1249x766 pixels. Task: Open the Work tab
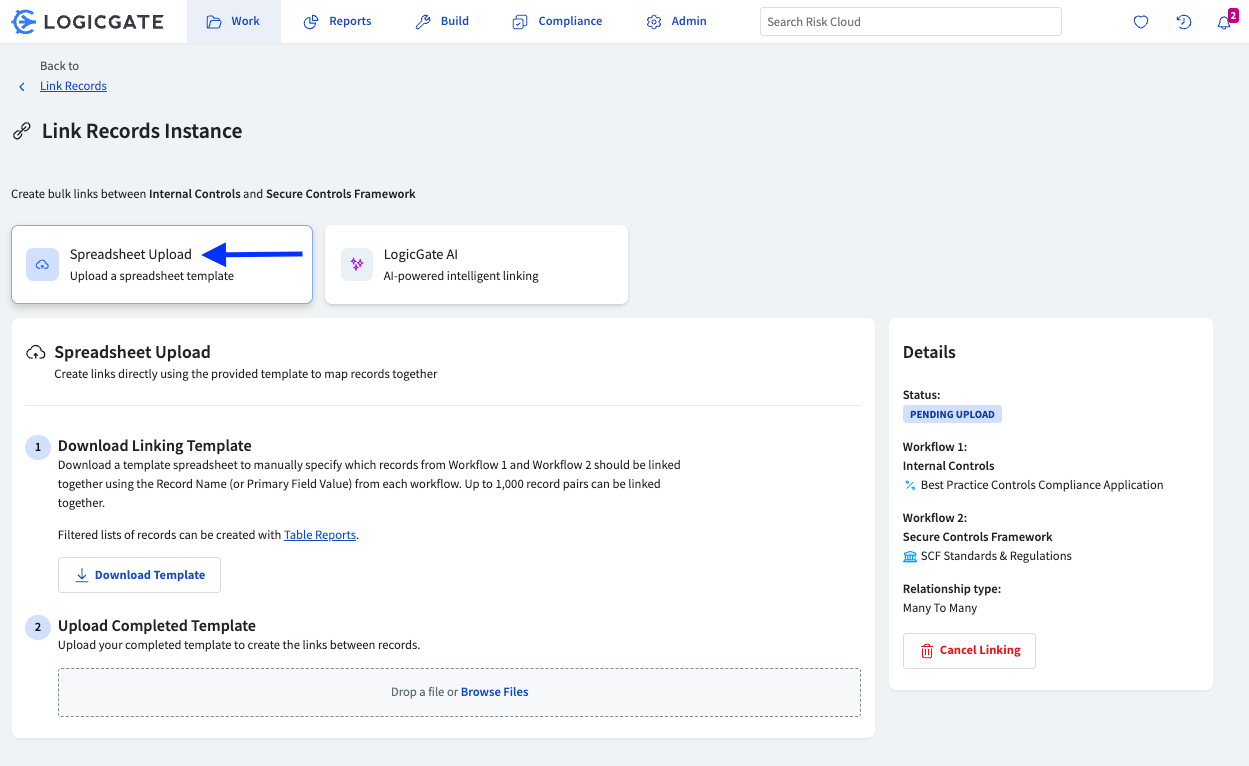pos(234,21)
